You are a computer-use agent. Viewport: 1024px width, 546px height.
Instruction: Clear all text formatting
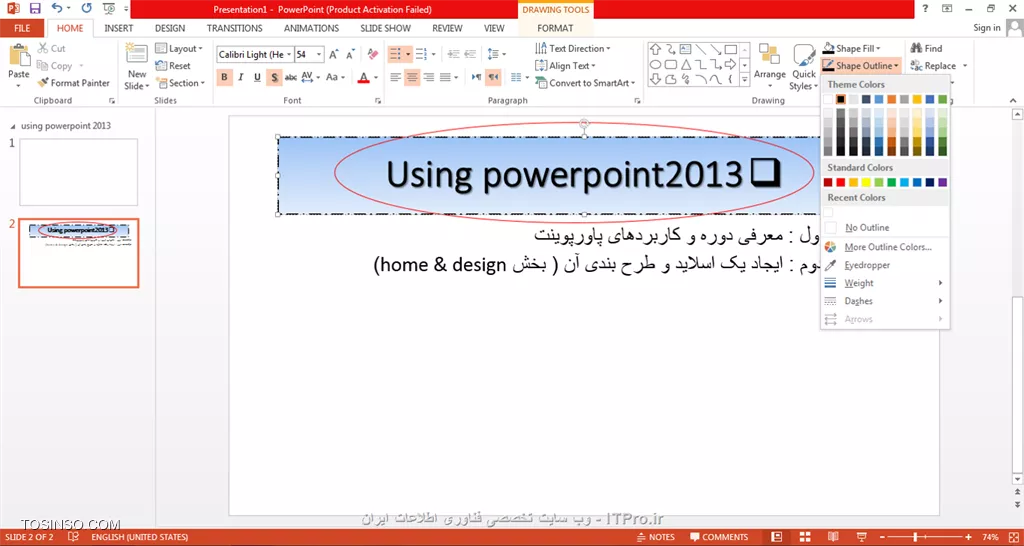[373, 54]
